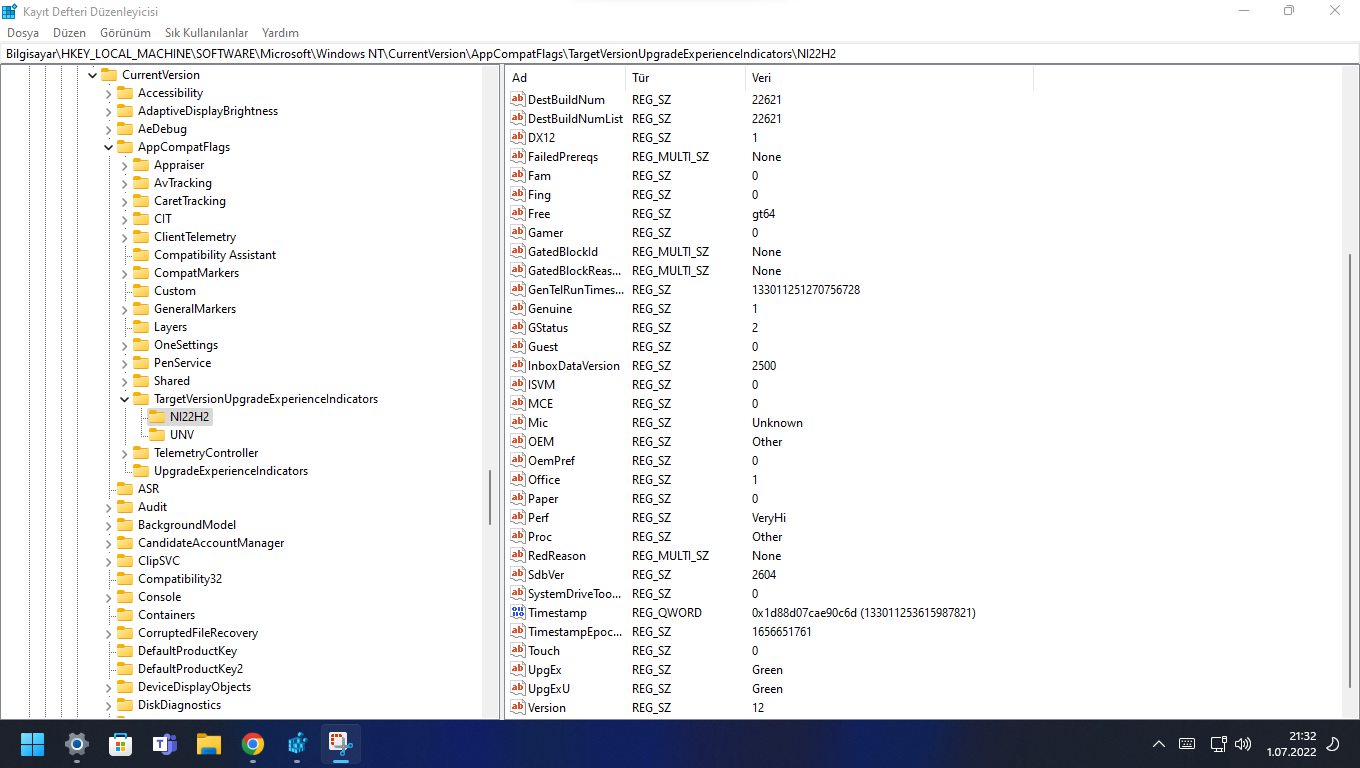This screenshot has height=768, width=1360.
Task: Open Microsoft Teams taskbar icon
Action: [x=164, y=744]
